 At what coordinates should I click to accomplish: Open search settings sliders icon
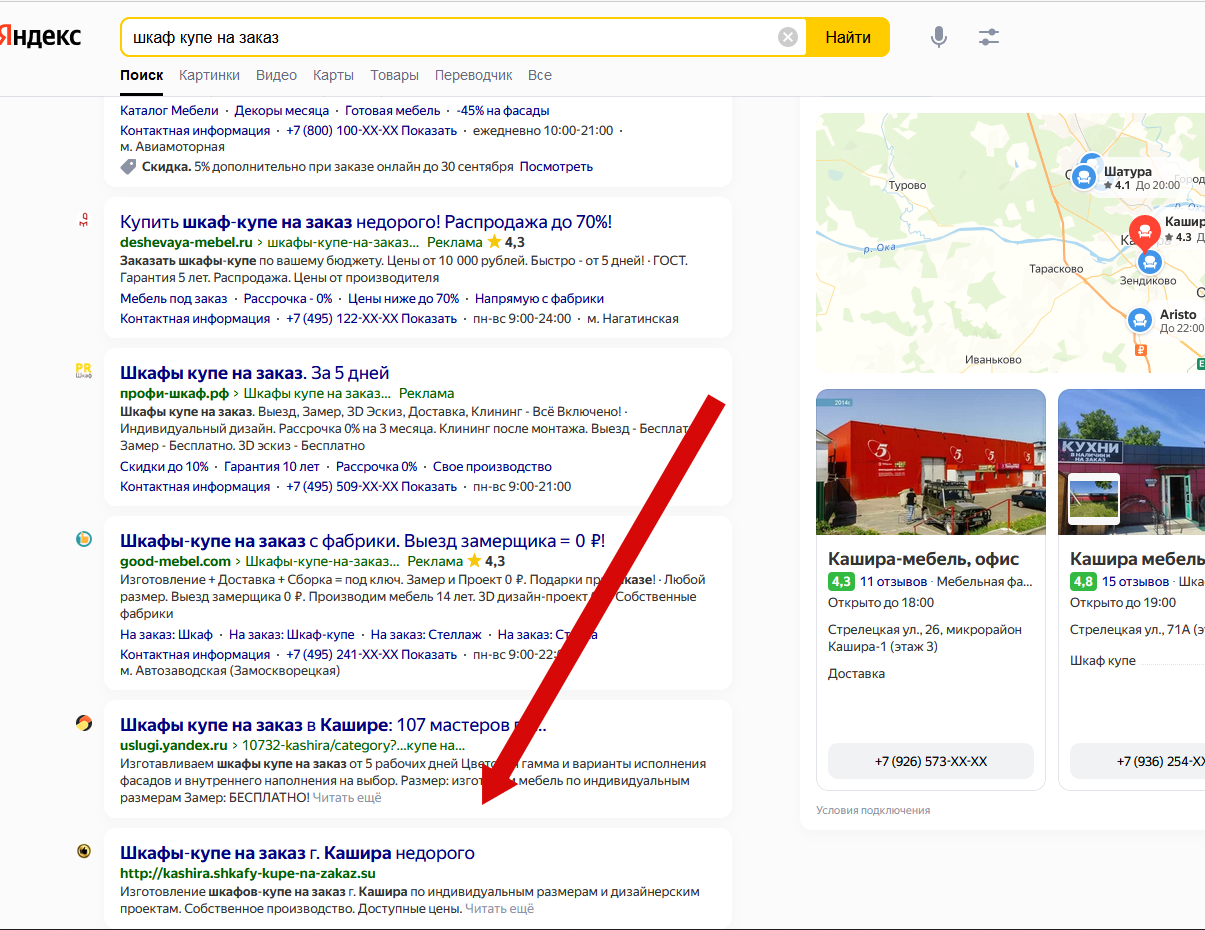(989, 38)
